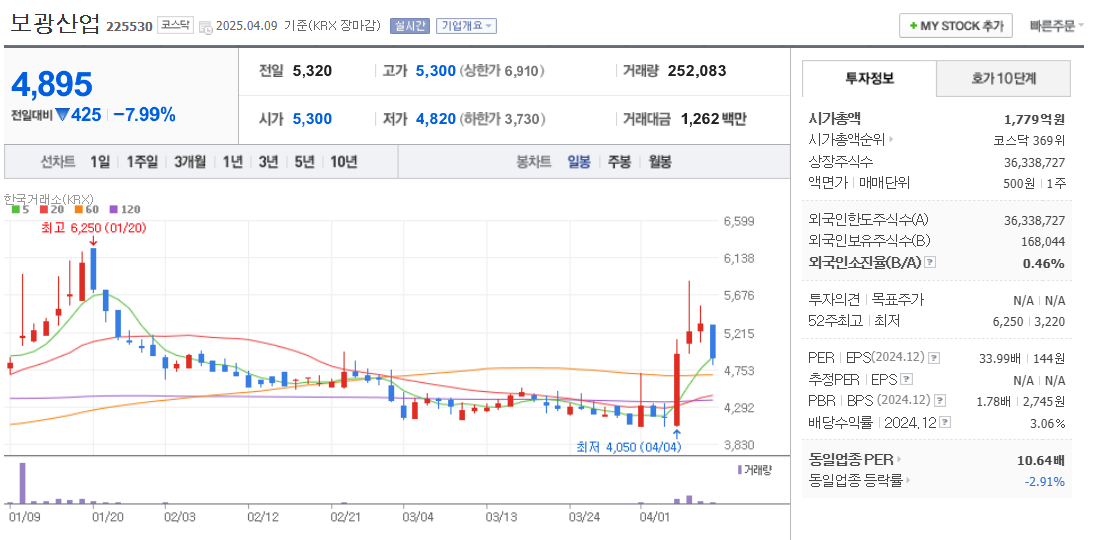
Task: Click the 최저 4,050 (04/04) chart marker
Action: [629, 447]
